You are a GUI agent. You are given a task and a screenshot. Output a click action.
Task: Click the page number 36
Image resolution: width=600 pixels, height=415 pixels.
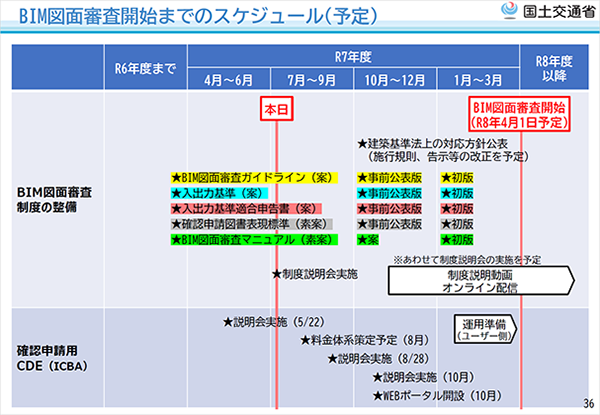pos(587,401)
